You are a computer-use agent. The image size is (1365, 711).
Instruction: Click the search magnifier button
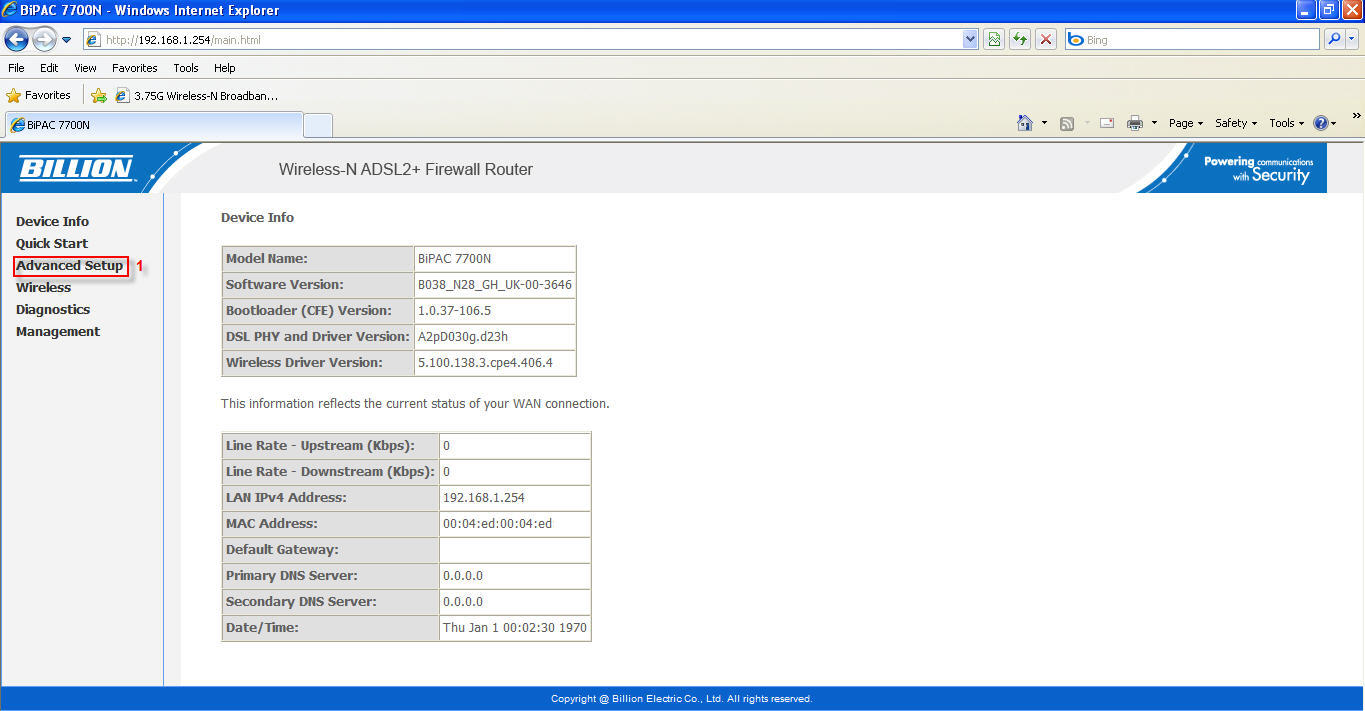coord(1334,40)
